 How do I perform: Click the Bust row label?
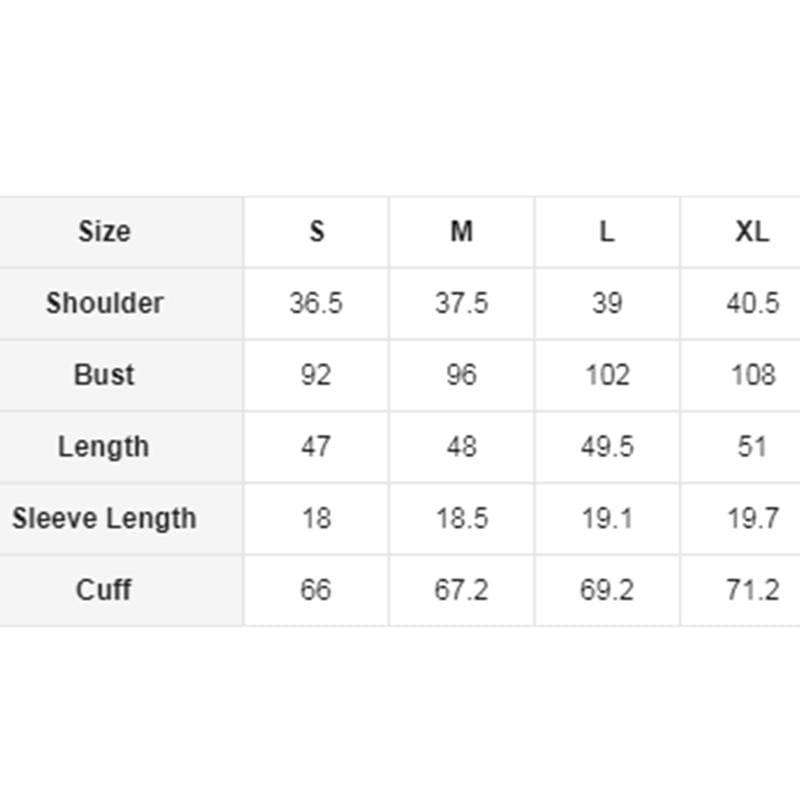click(x=121, y=376)
